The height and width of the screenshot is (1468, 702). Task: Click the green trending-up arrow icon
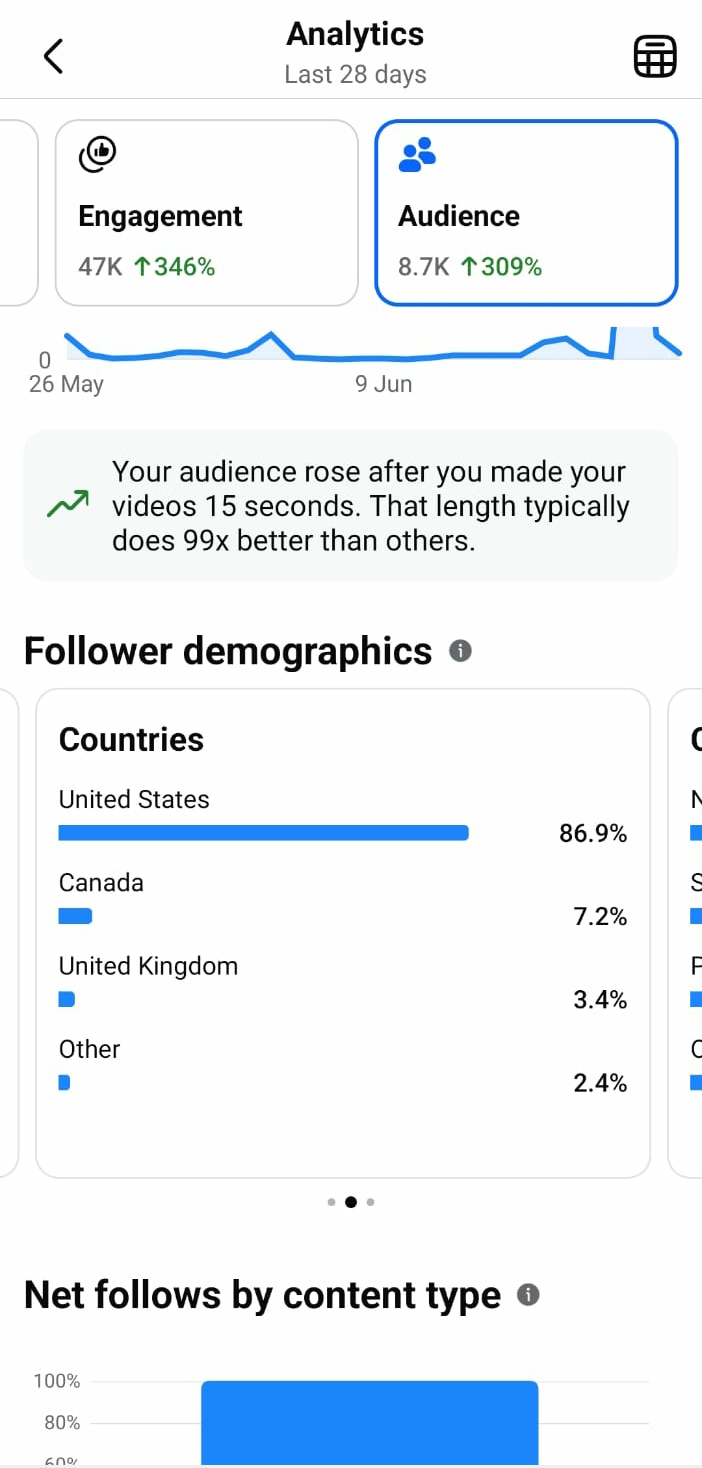(68, 504)
